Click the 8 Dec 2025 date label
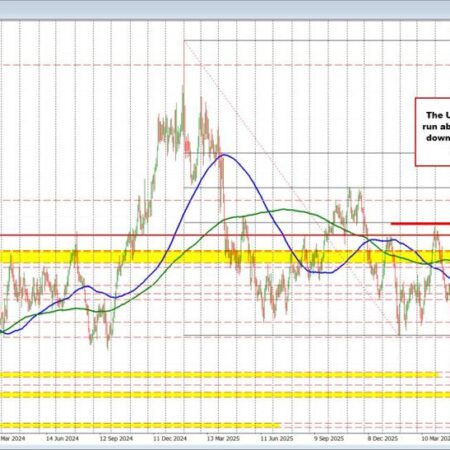Image resolution: width=450 pixels, height=450 pixels. point(383,438)
